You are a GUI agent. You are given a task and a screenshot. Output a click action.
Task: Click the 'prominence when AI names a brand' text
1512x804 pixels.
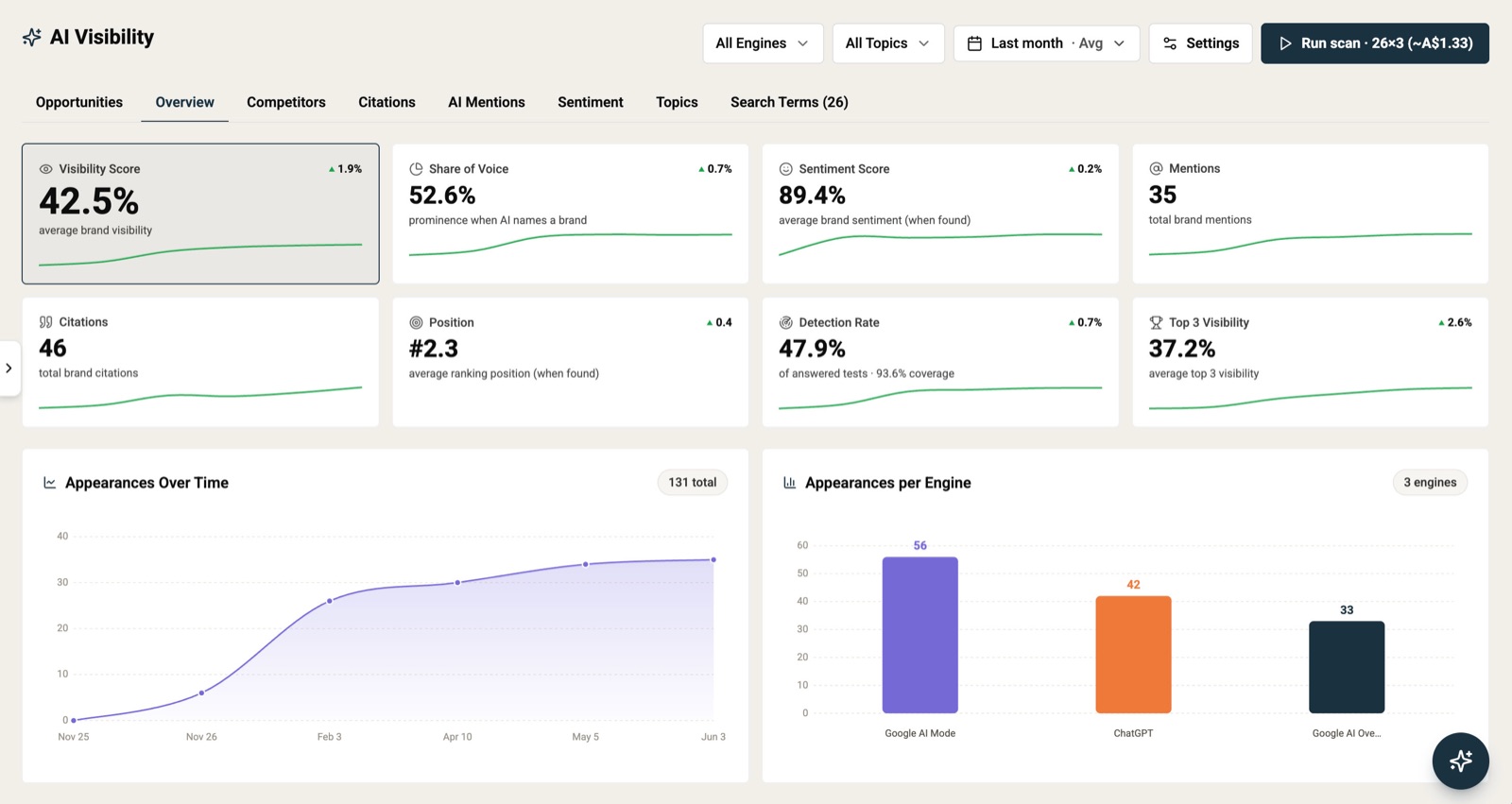pyautogui.click(x=498, y=220)
